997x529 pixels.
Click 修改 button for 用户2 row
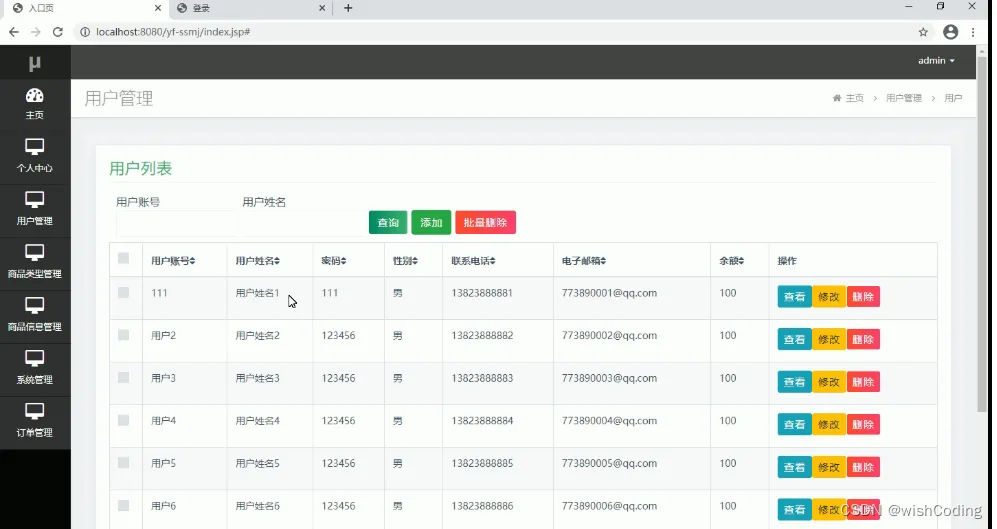829,340
